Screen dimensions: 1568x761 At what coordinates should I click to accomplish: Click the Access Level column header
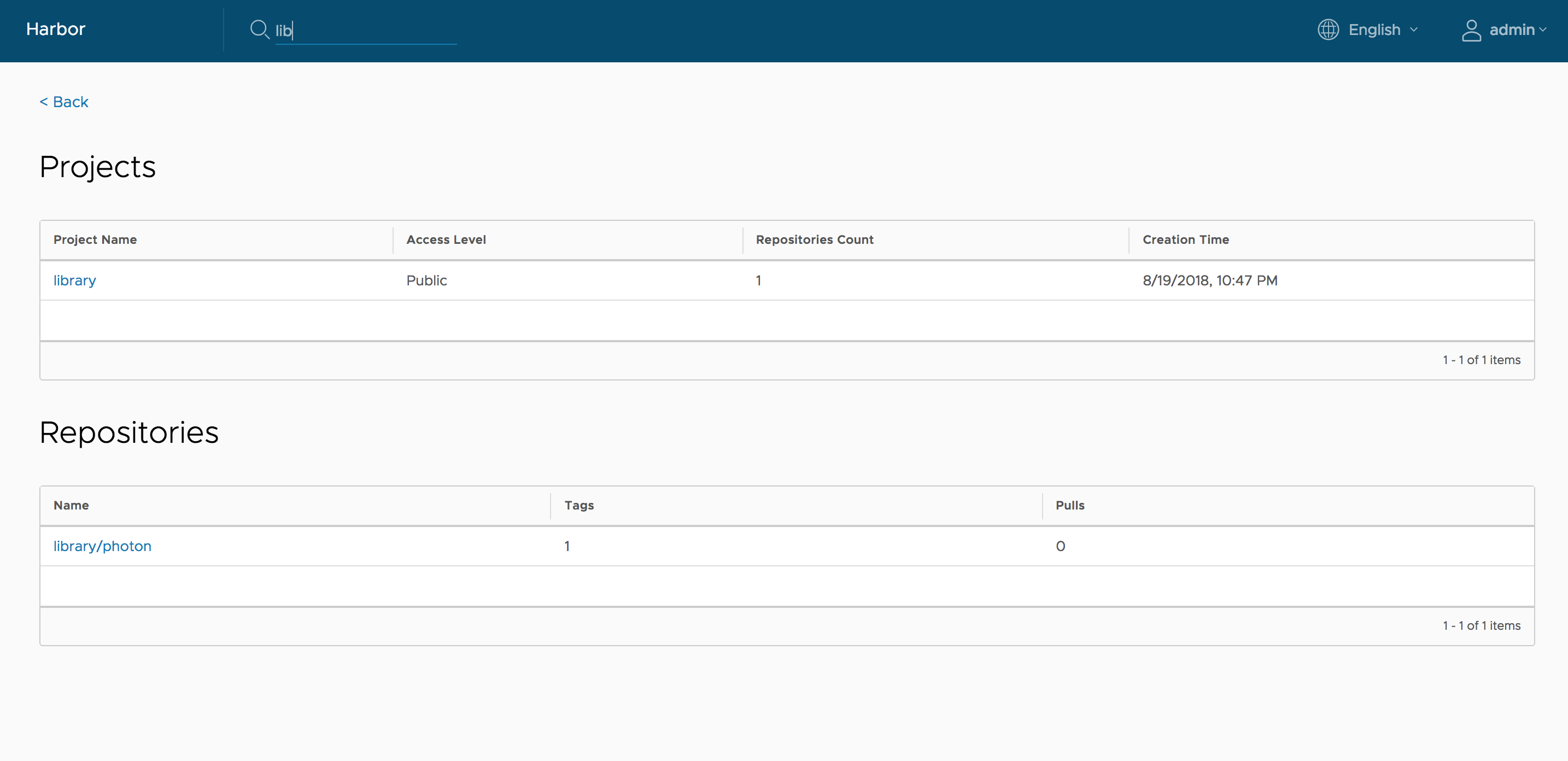click(x=446, y=239)
